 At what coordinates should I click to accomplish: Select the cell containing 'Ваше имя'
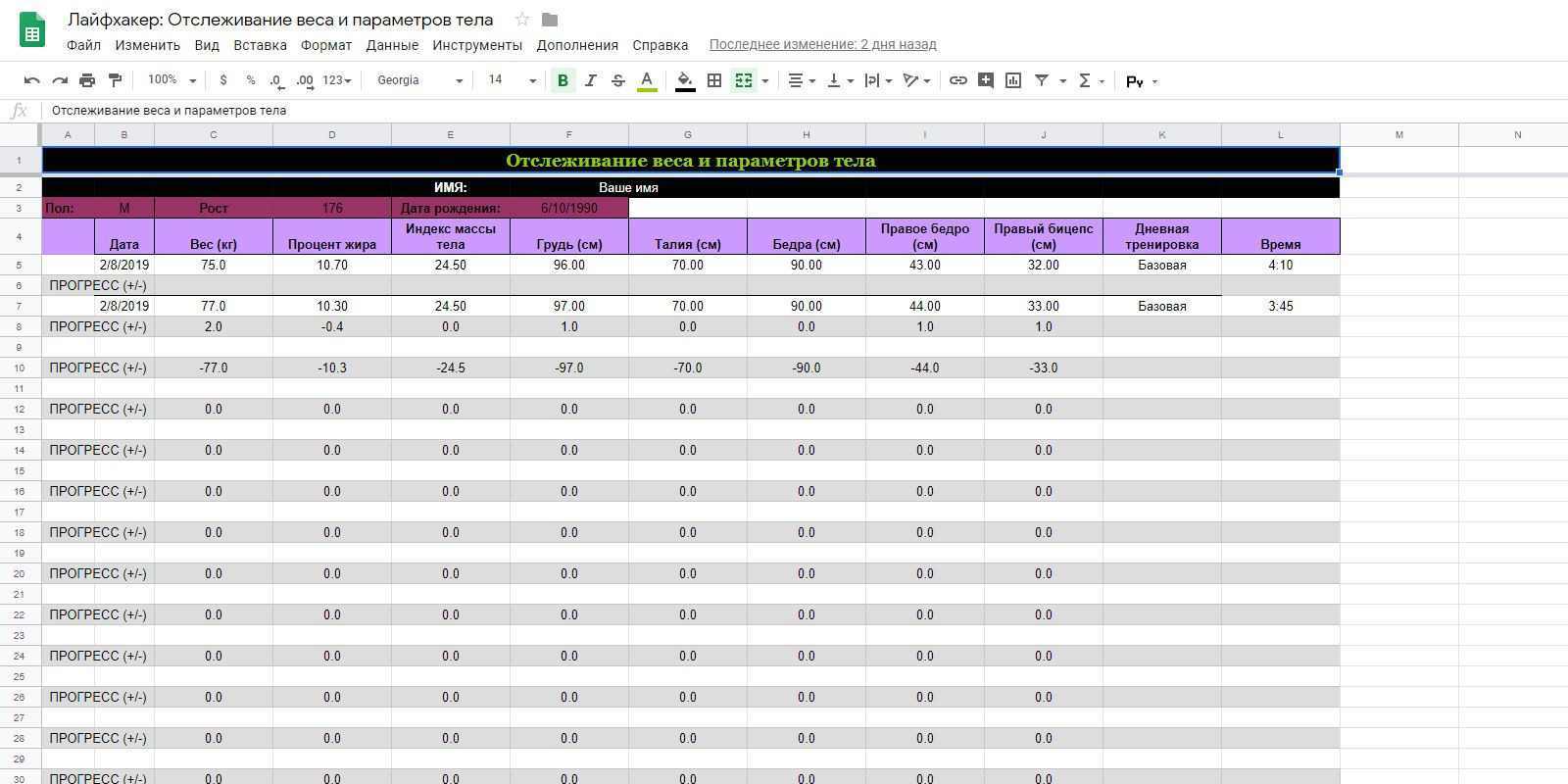click(628, 187)
